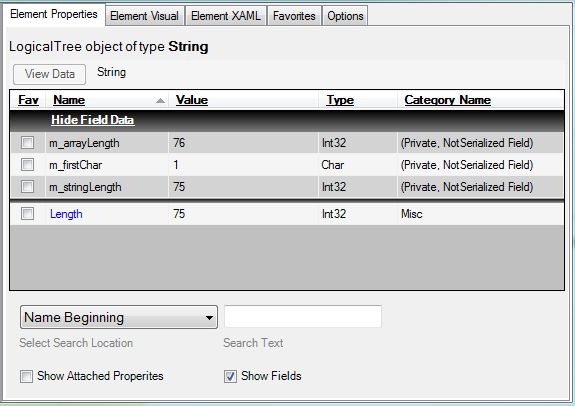Click the Hide Field Data link

92,120
